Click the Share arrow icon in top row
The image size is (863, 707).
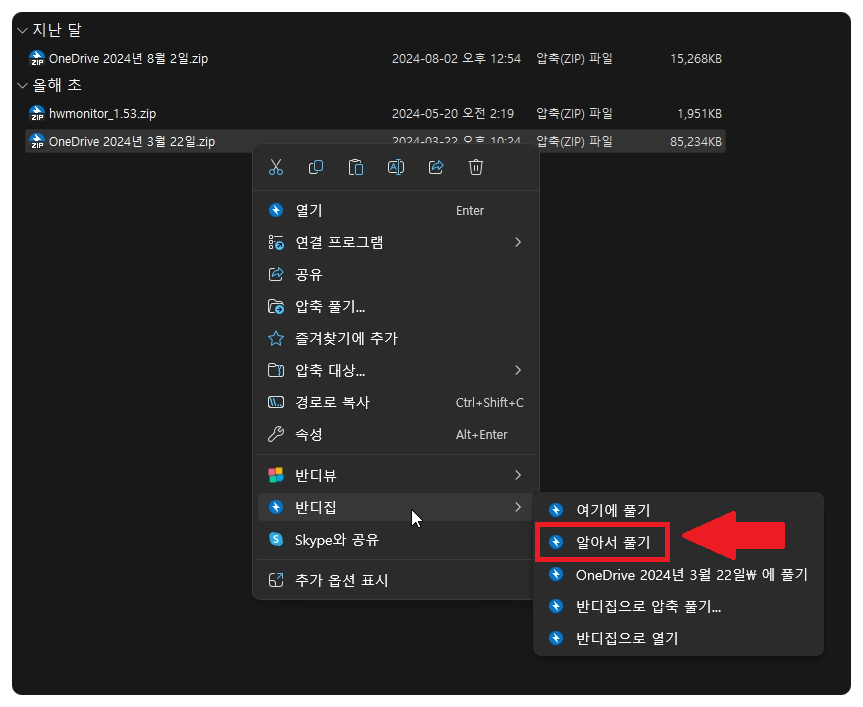tap(436, 167)
